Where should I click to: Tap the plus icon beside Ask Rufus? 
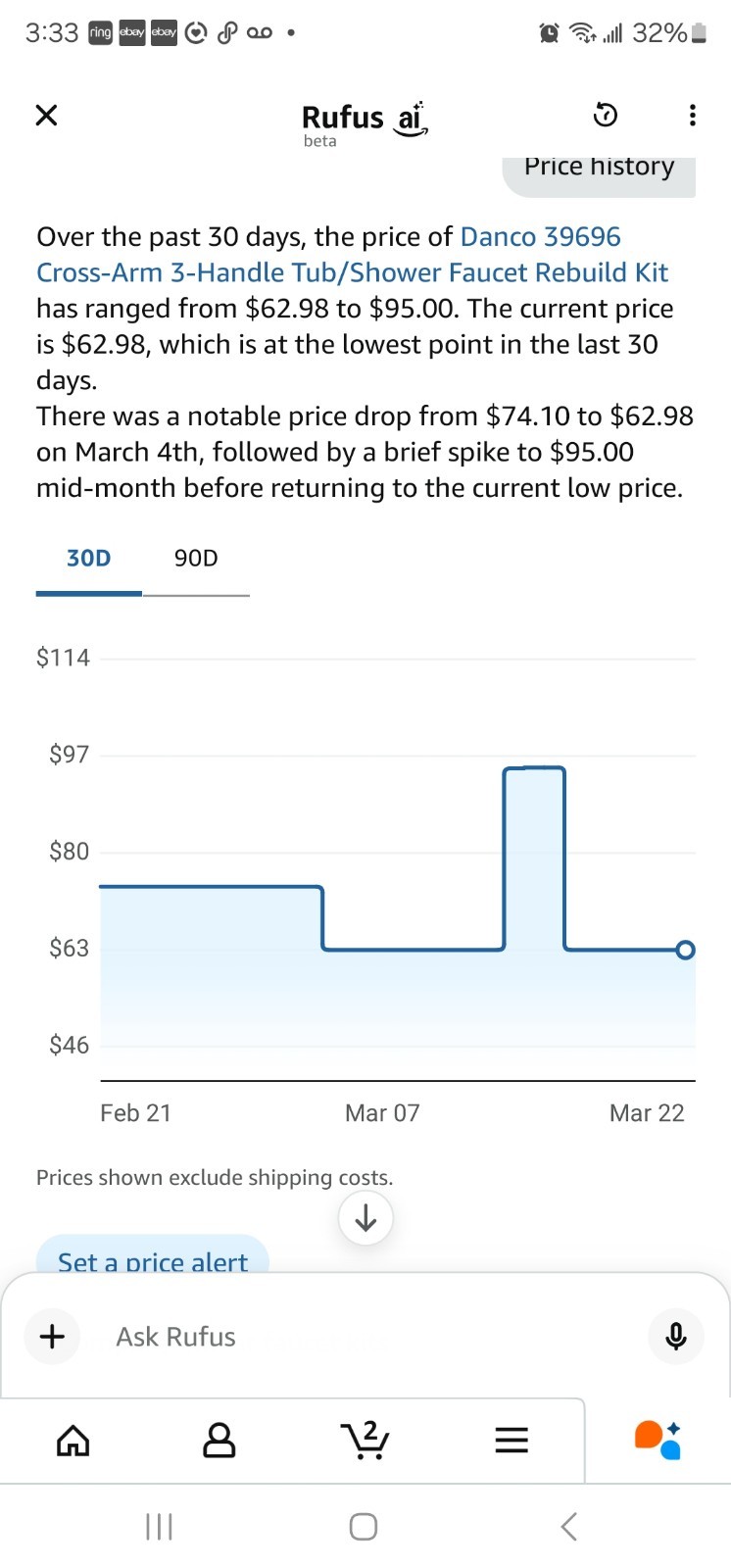(x=52, y=1336)
